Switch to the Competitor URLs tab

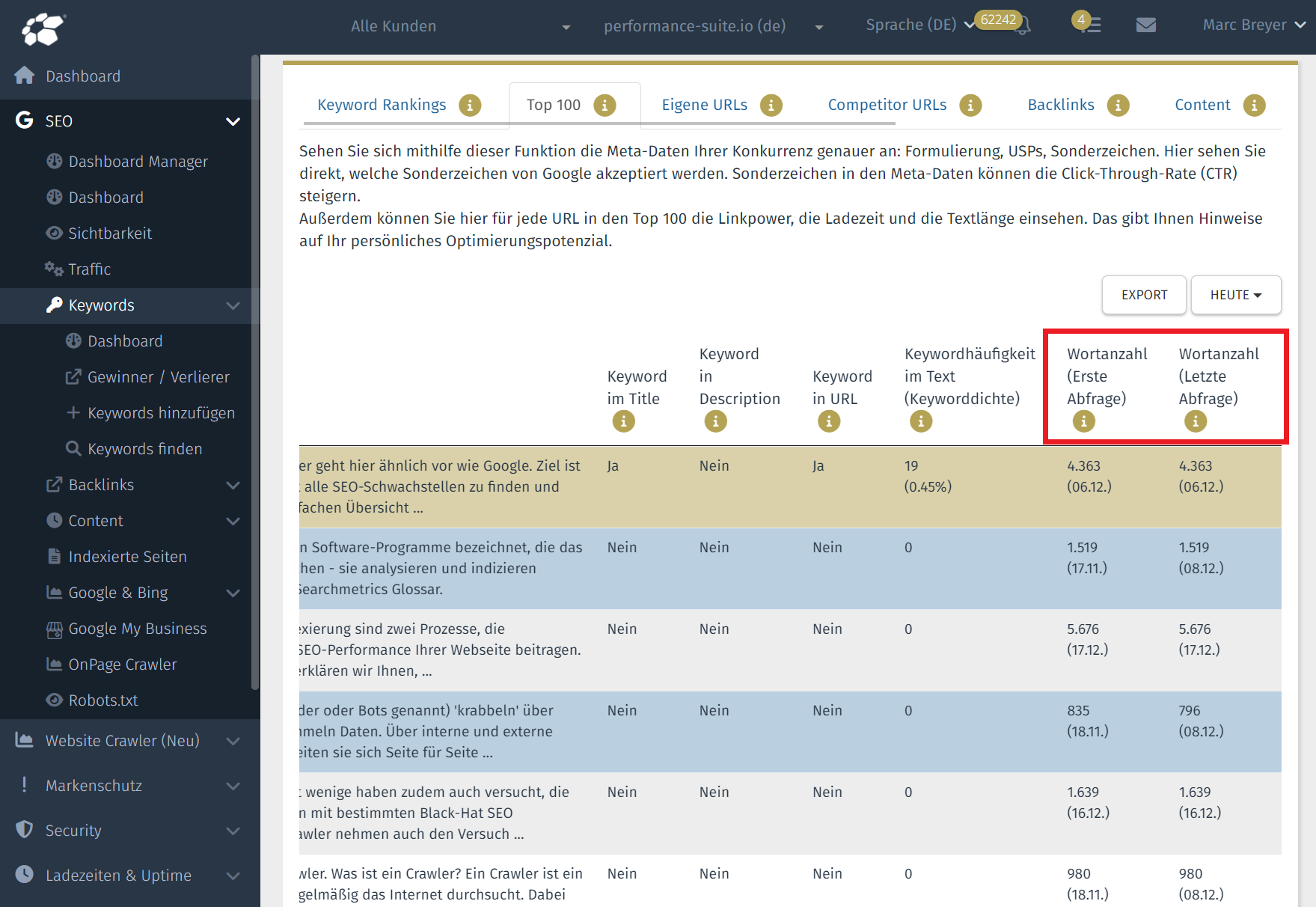tap(887, 105)
